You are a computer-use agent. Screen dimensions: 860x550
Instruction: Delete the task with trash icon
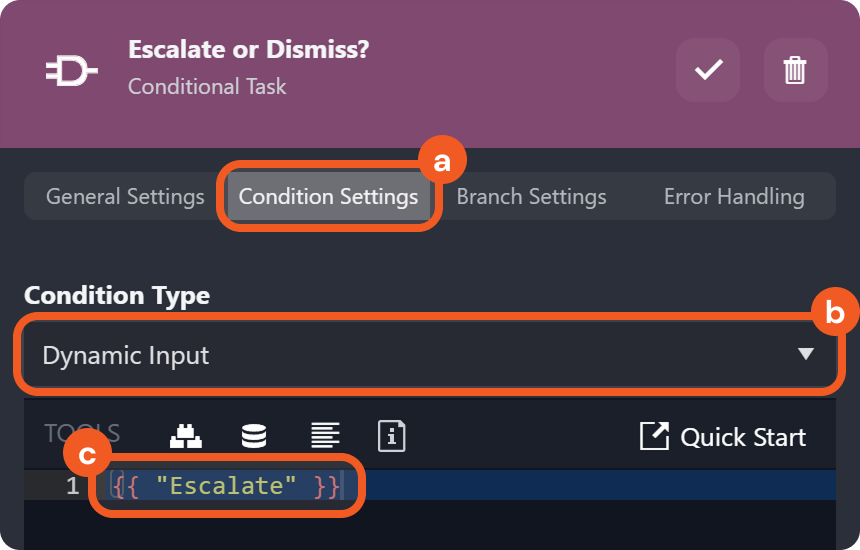(795, 70)
